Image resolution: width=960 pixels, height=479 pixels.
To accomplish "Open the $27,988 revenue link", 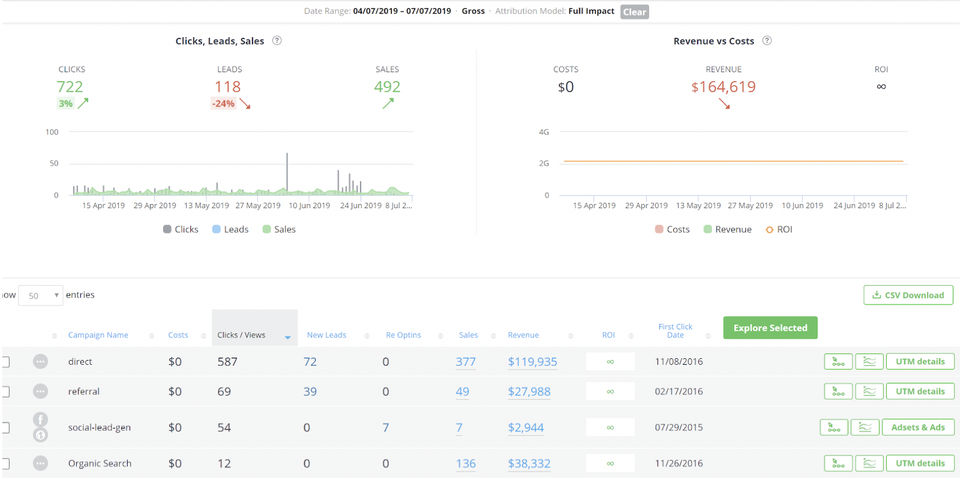I will pyautogui.click(x=529, y=391).
